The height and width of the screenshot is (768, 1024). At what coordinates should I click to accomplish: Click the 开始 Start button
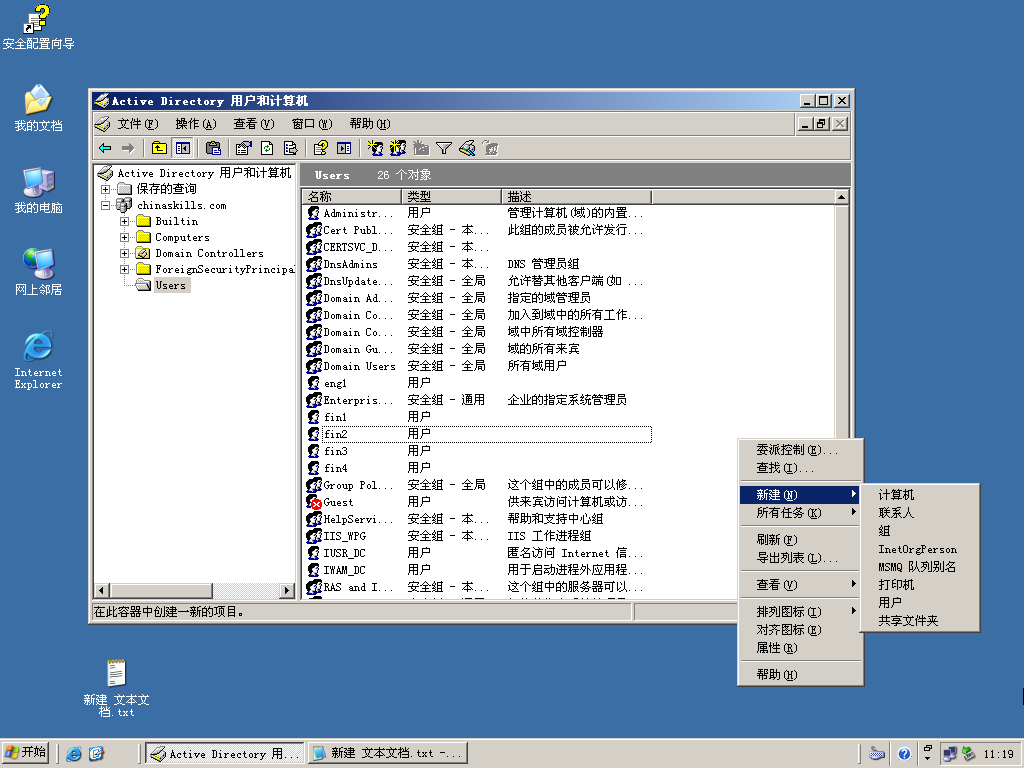coord(26,753)
